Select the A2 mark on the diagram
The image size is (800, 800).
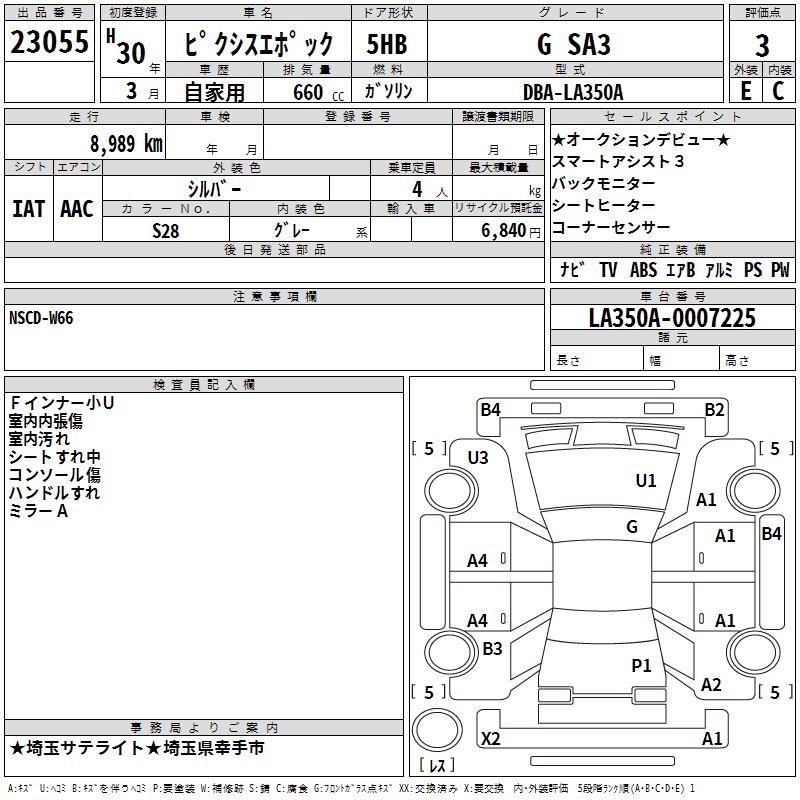tap(711, 685)
